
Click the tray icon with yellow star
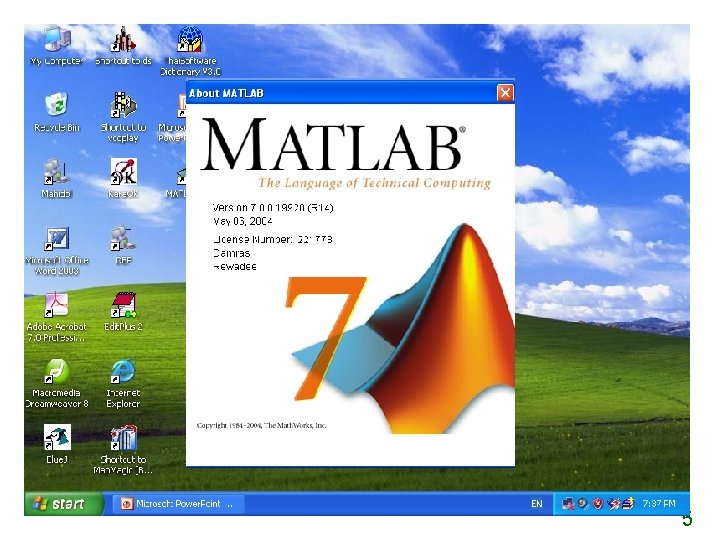(x=628, y=504)
